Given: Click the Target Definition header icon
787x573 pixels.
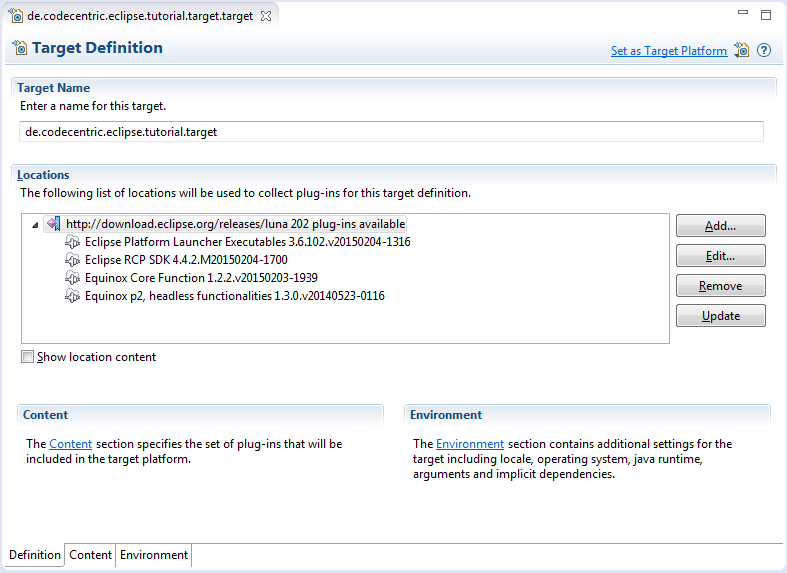Looking at the screenshot, I should click(x=20, y=48).
